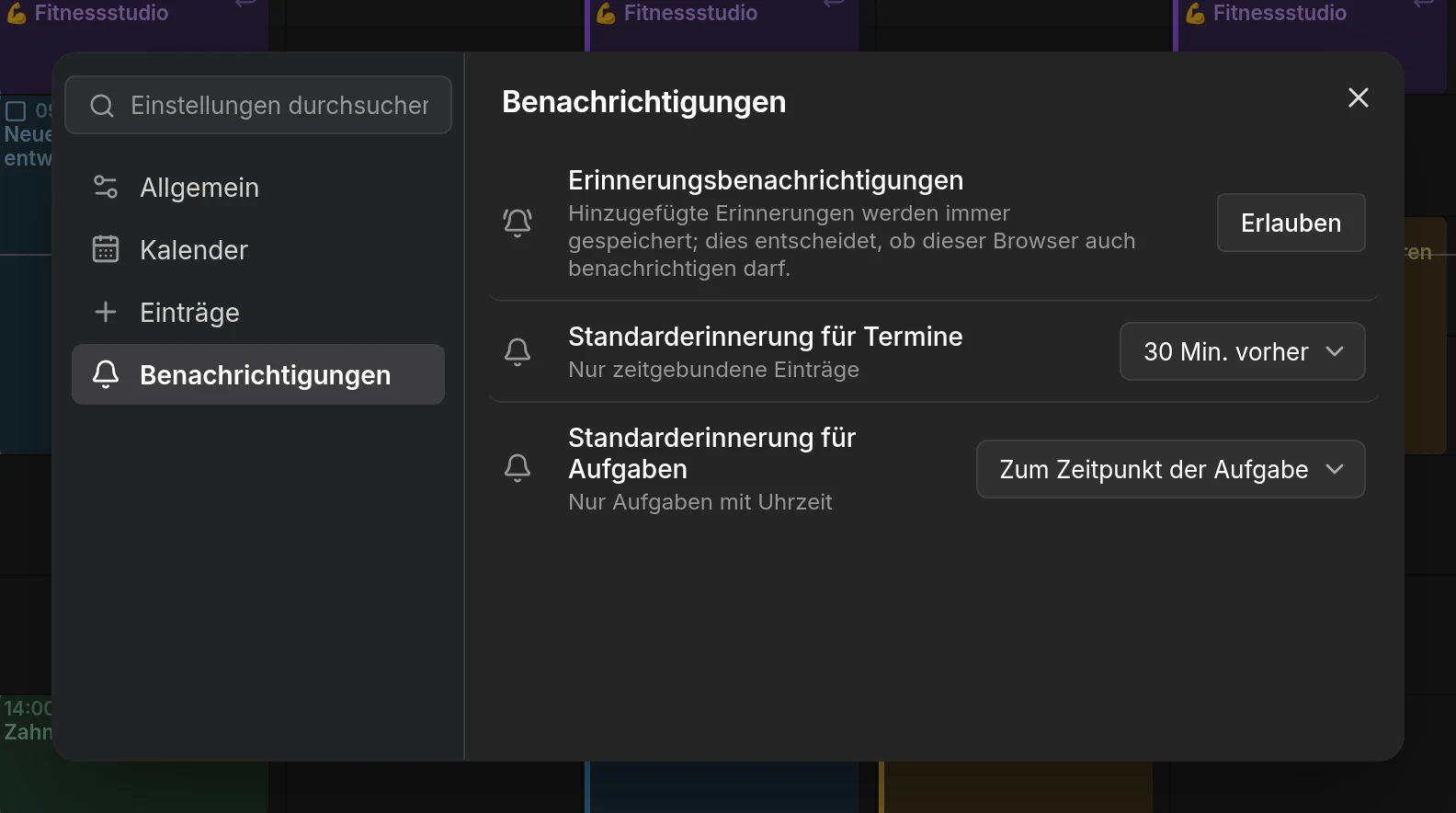Viewport: 1456px width, 813px height.
Task: Click the Standarderinnerung für Aufgaben label
Action: point(712,453)
